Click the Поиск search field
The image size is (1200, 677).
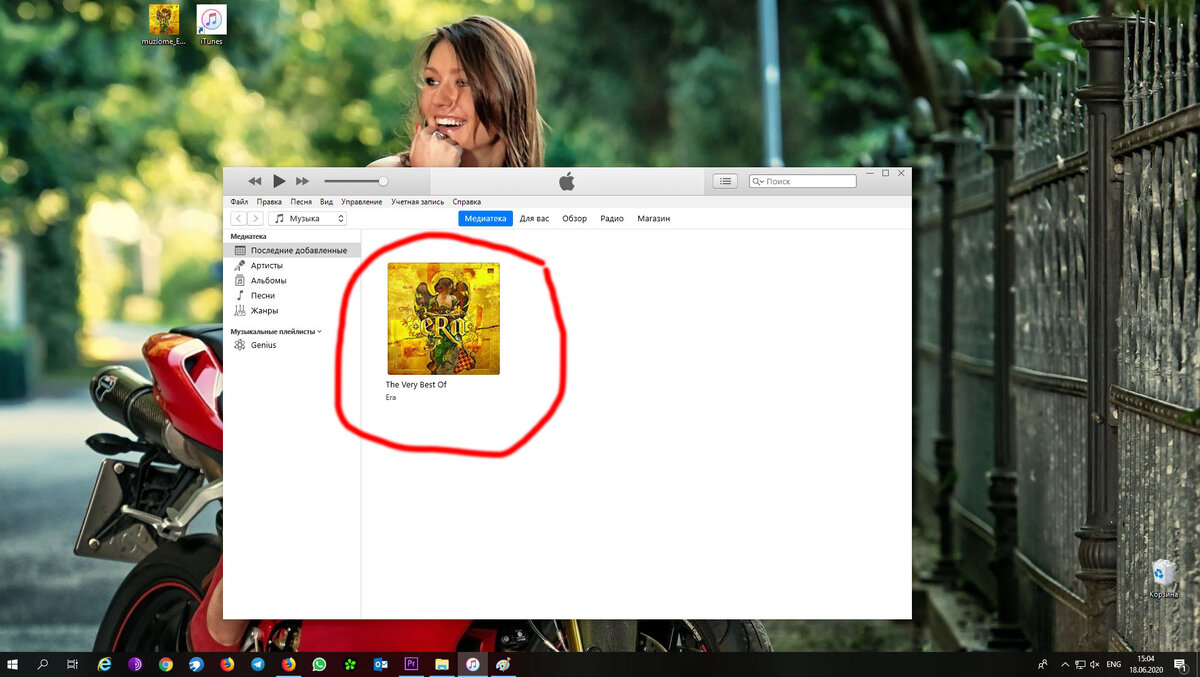point(803,181)
